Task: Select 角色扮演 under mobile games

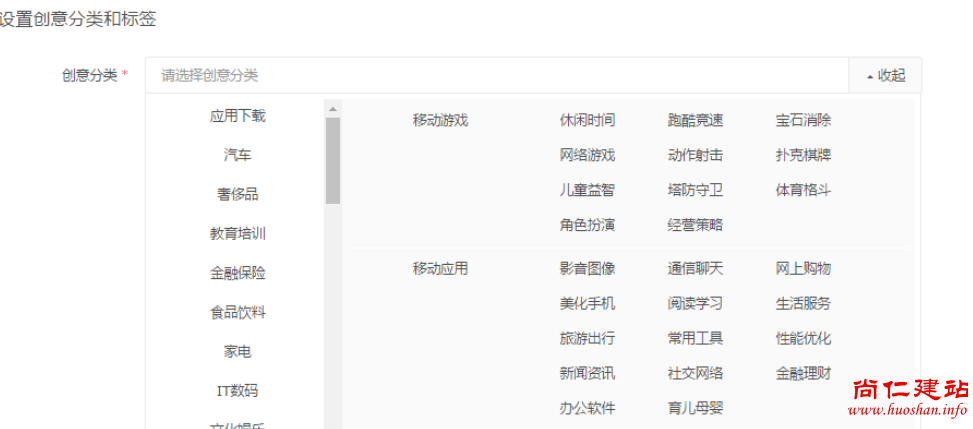Action: tap(587, 225)
